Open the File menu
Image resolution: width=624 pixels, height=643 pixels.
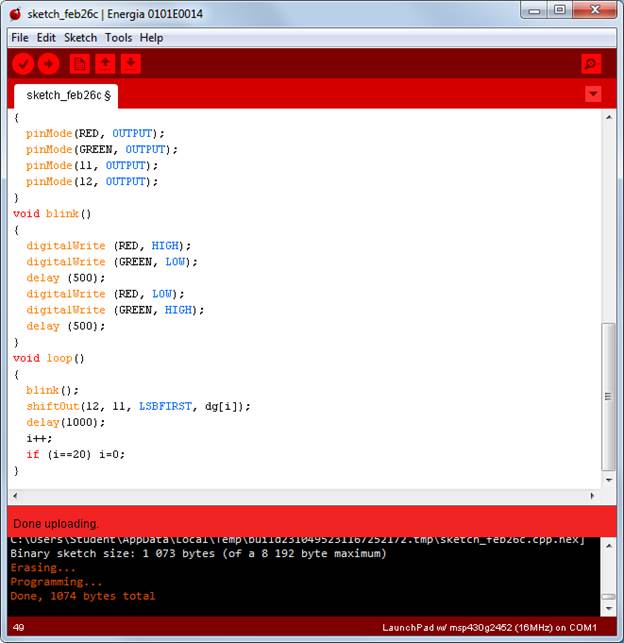pos(20,38)
